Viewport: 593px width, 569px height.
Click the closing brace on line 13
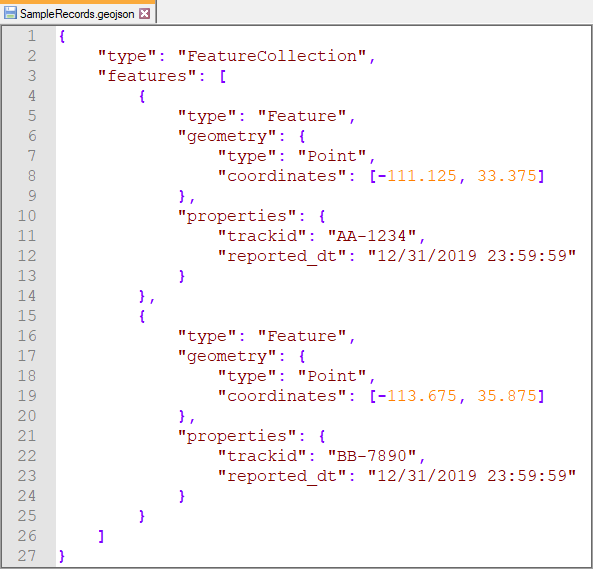pyautogui.click(x=182, y=276)
